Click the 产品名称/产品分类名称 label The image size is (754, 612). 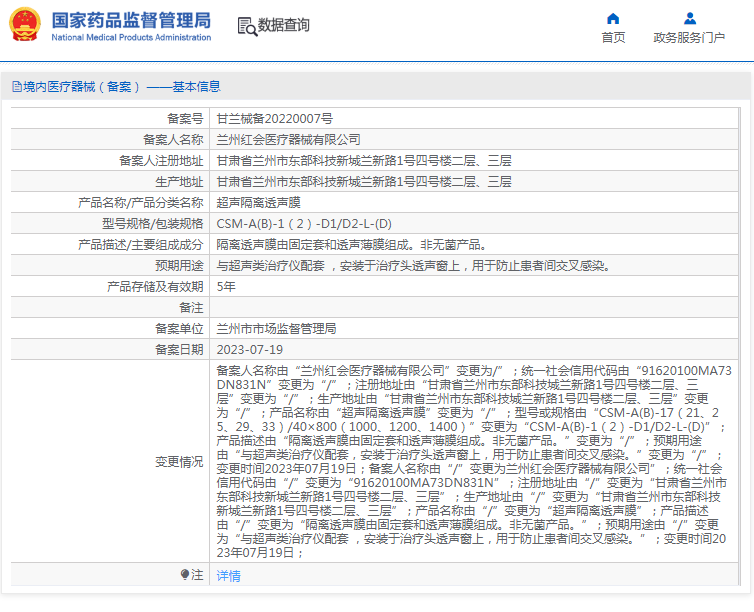click(x=140, y=203)
